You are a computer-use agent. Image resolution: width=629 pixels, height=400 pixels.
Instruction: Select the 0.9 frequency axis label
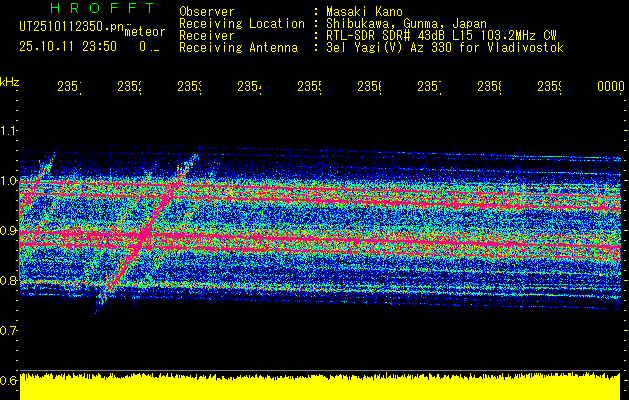pos(8,230)
